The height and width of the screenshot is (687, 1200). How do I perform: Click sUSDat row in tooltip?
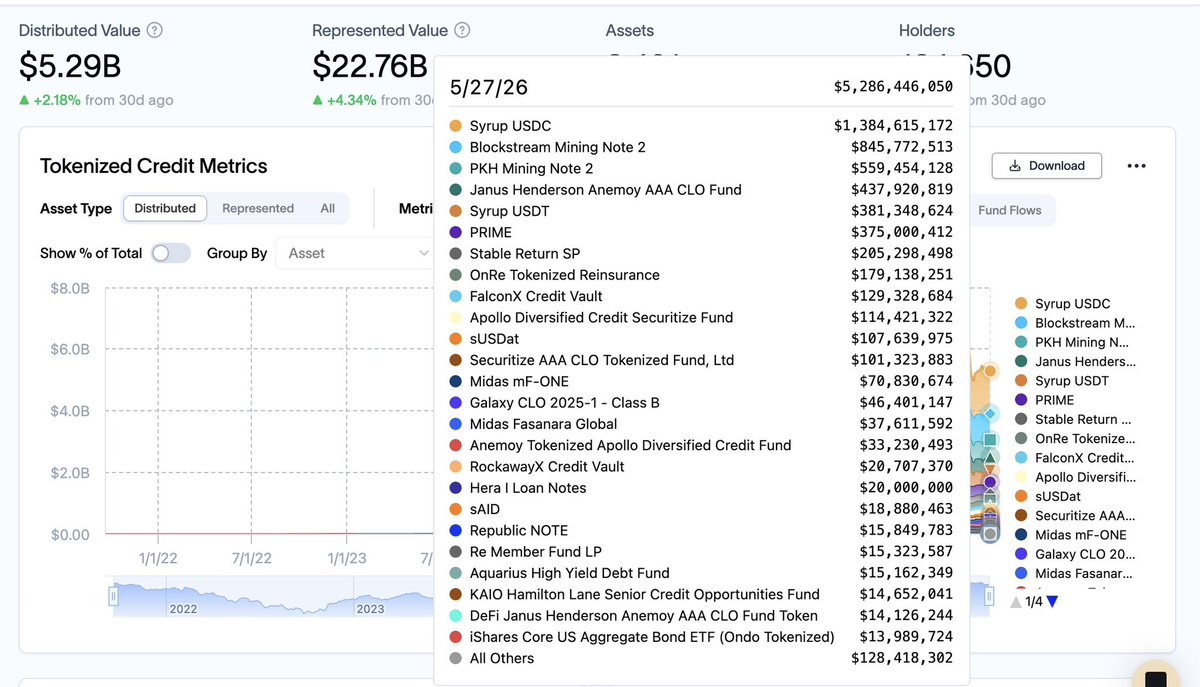point(701,339)
